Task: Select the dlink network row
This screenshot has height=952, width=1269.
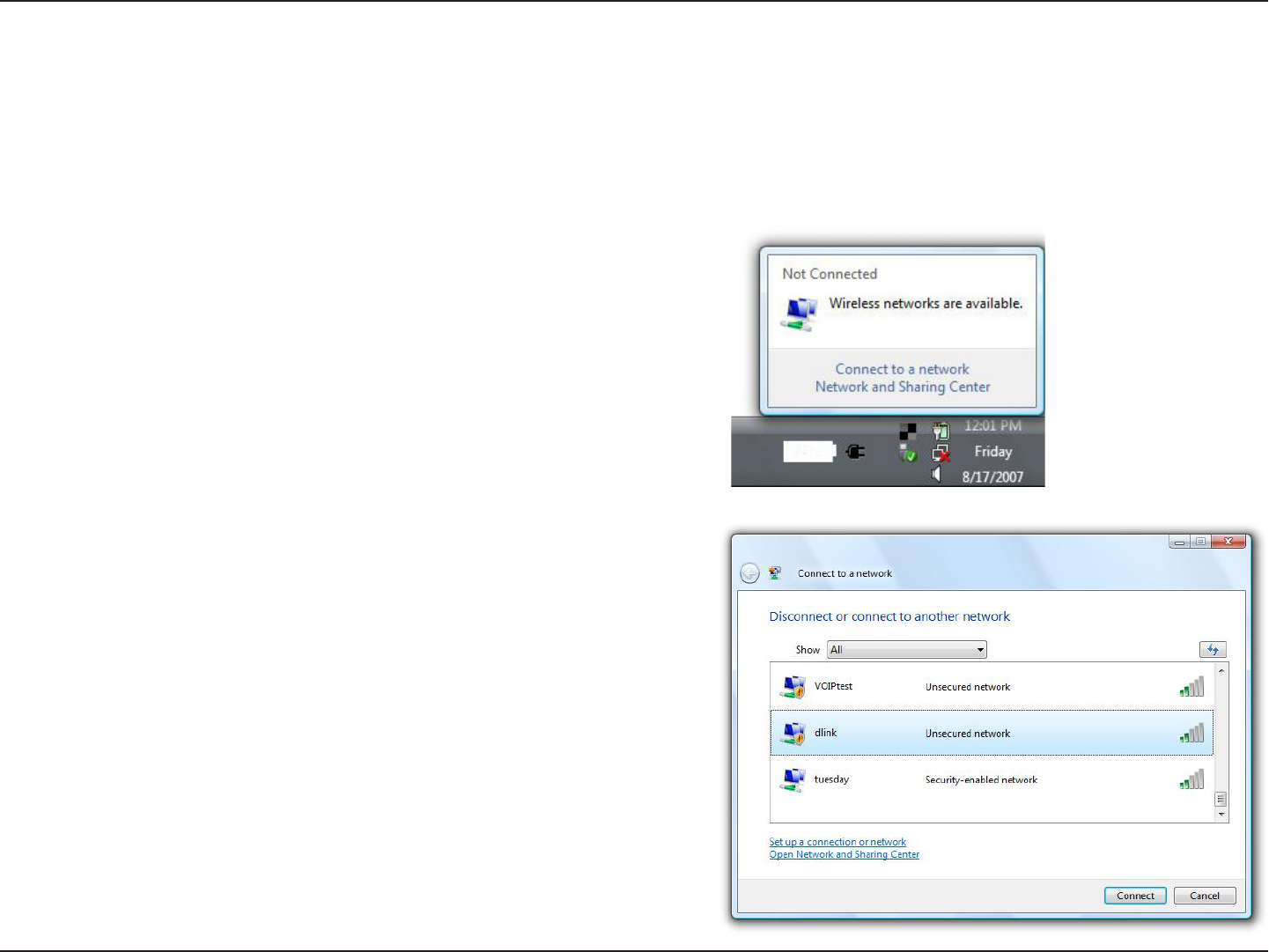Action: click(992, 733)
